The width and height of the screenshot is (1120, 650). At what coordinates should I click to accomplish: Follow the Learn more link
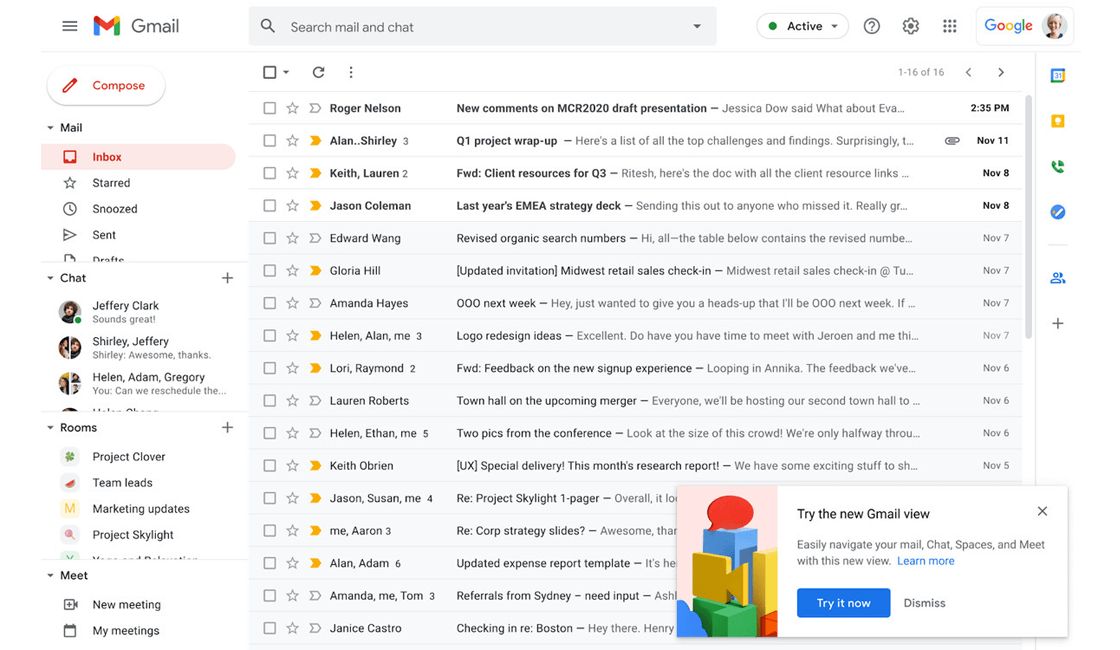click(x=925, y=561)
